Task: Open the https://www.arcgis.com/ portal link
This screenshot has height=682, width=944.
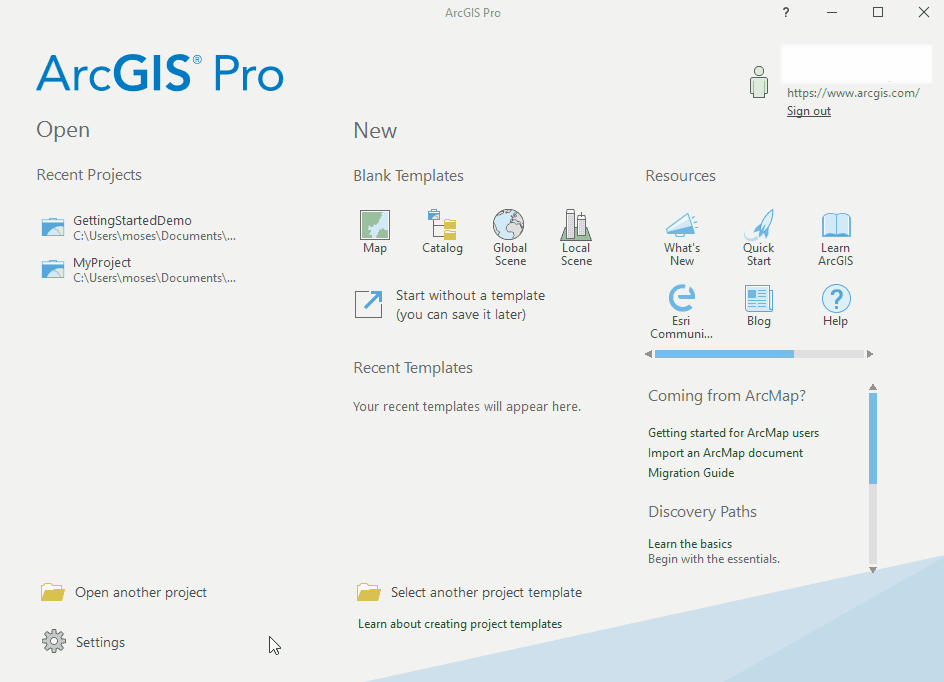Action: (853, 93)
